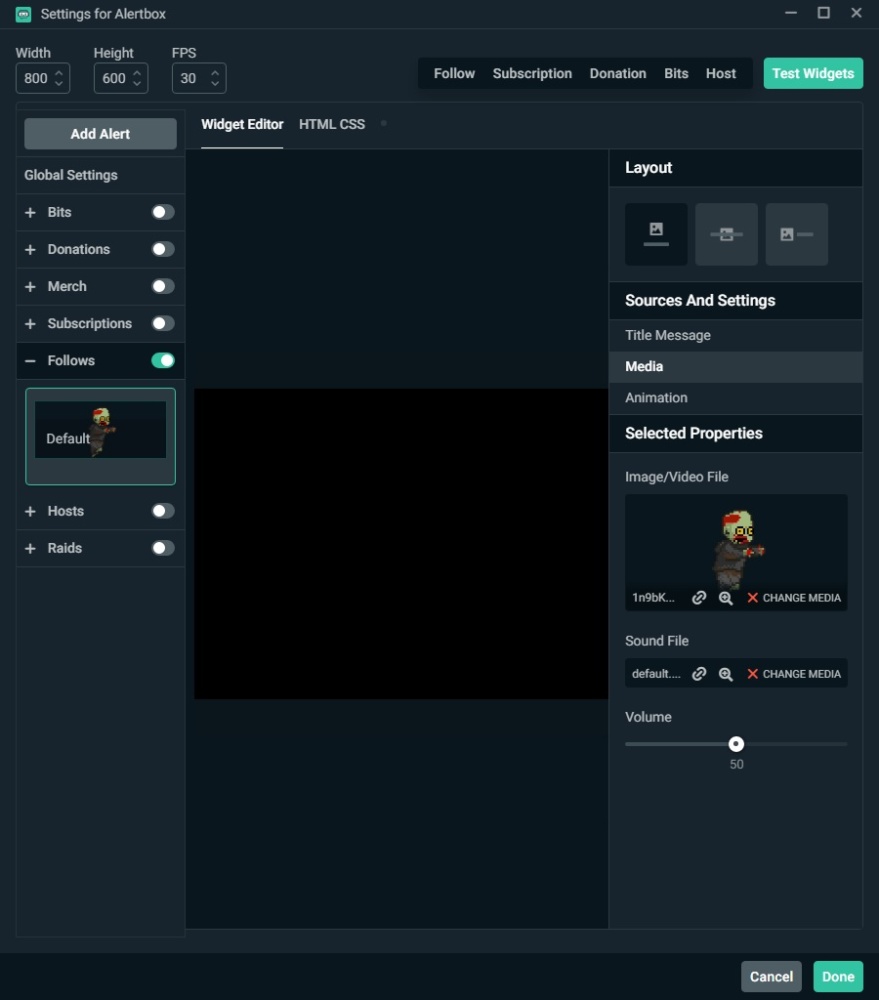Click the Volume slider handle

coord(736,744)
